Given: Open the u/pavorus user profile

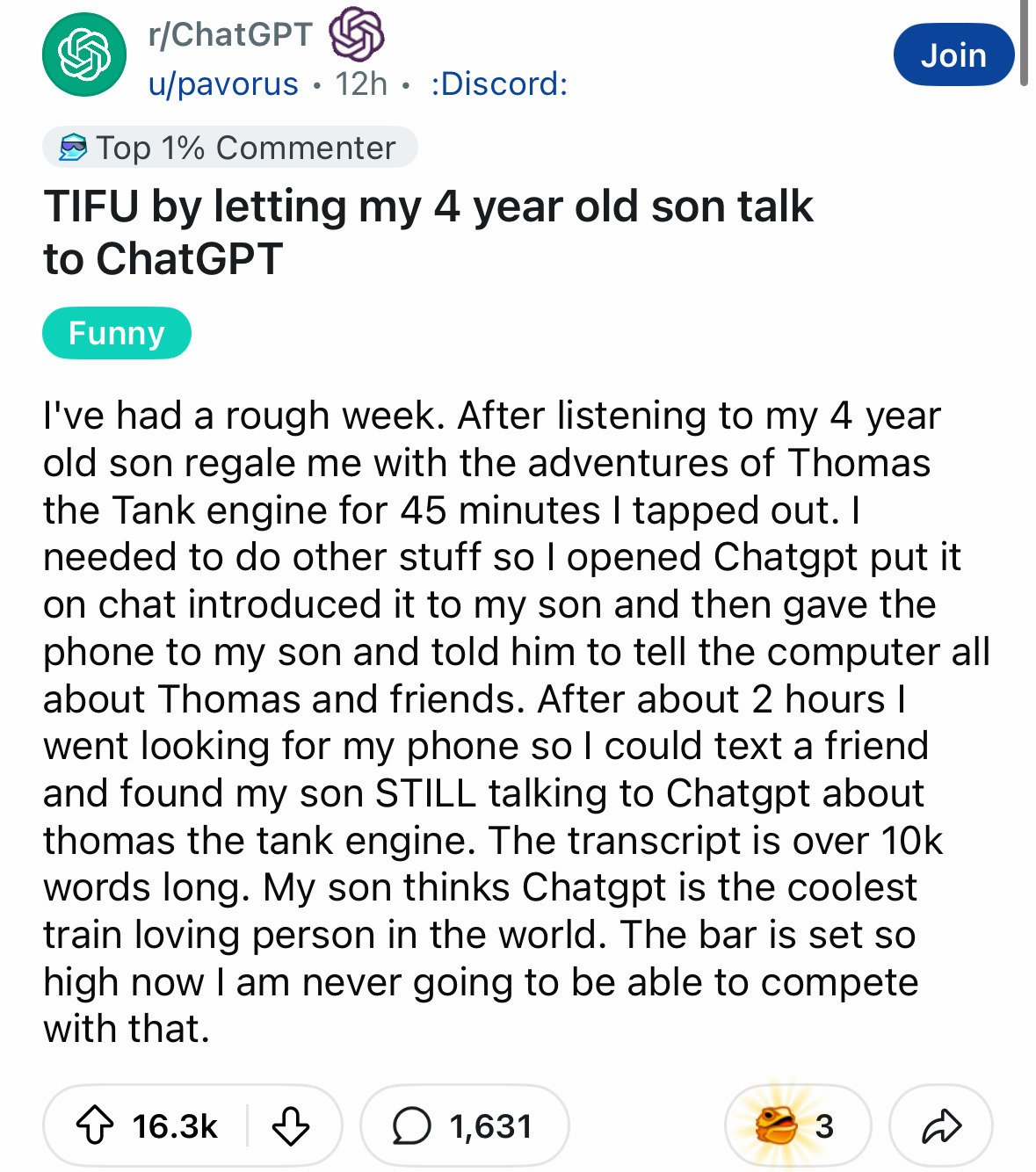Looking at the screenshot, I should tap(223, 84).
